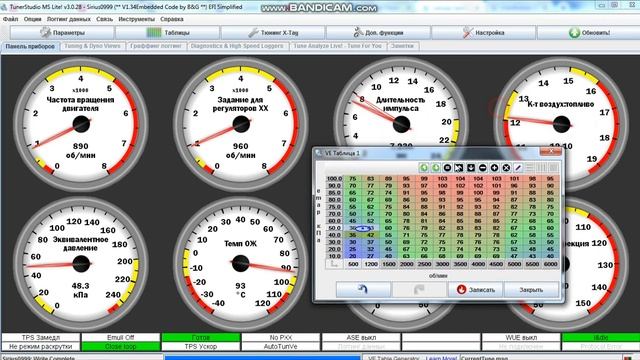Click the undo arrow button in VE table dialog
This screenshot has height=360, width=640.
tap(363, 289)
